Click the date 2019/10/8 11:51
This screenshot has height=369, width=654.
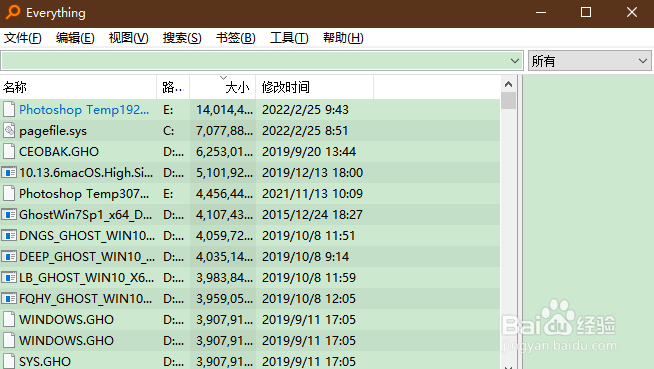309,236
